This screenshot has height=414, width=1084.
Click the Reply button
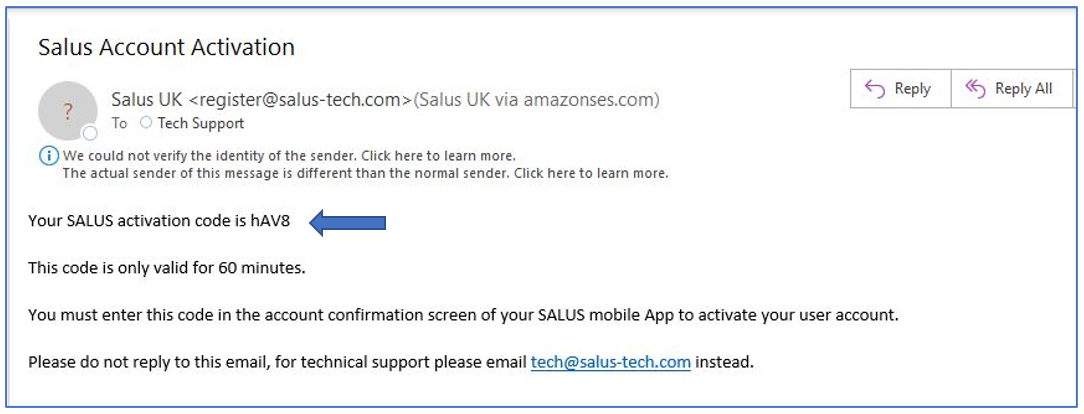coord(901,88)
